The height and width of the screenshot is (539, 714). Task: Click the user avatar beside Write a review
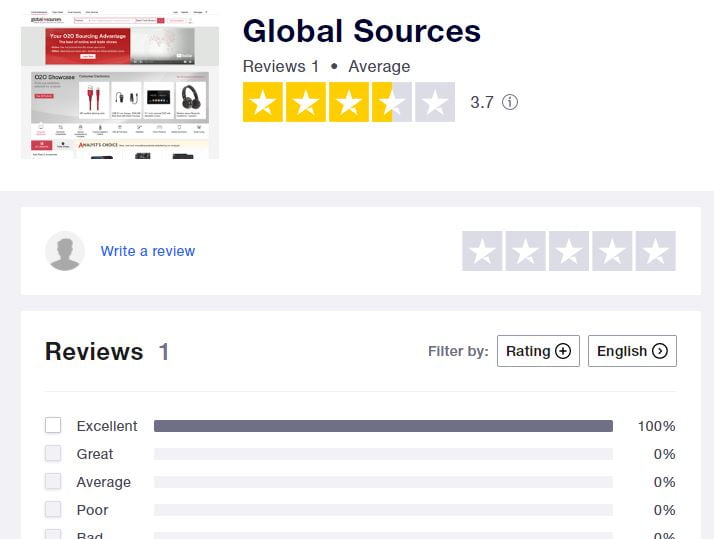point(65,251)
